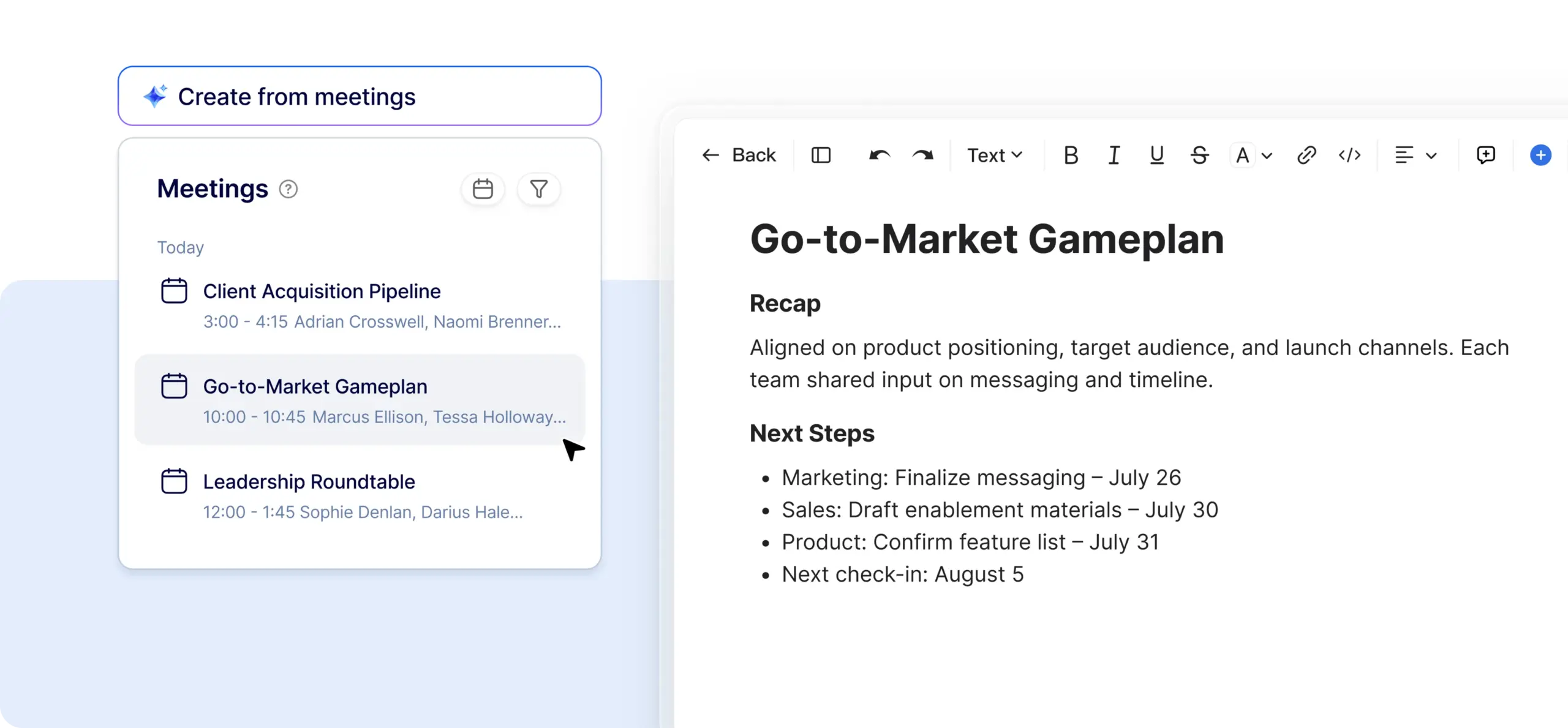
Task: Click the undo arrow in editor toolbar
Action: [x=879, y=156]
